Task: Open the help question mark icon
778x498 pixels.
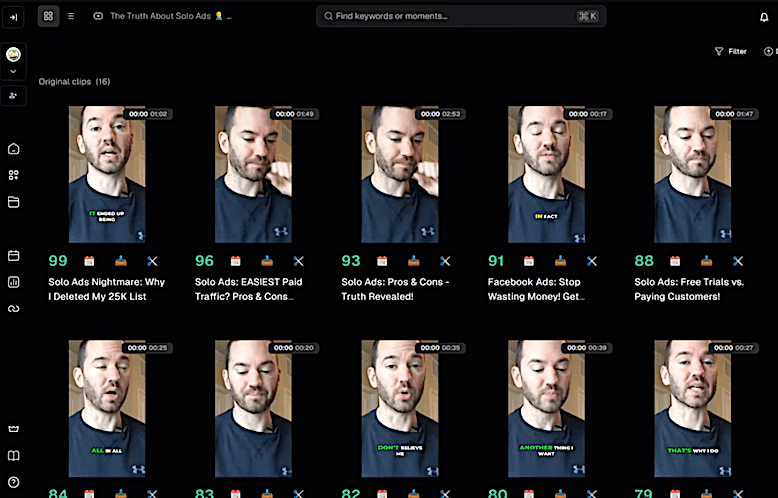Action: 14,483
